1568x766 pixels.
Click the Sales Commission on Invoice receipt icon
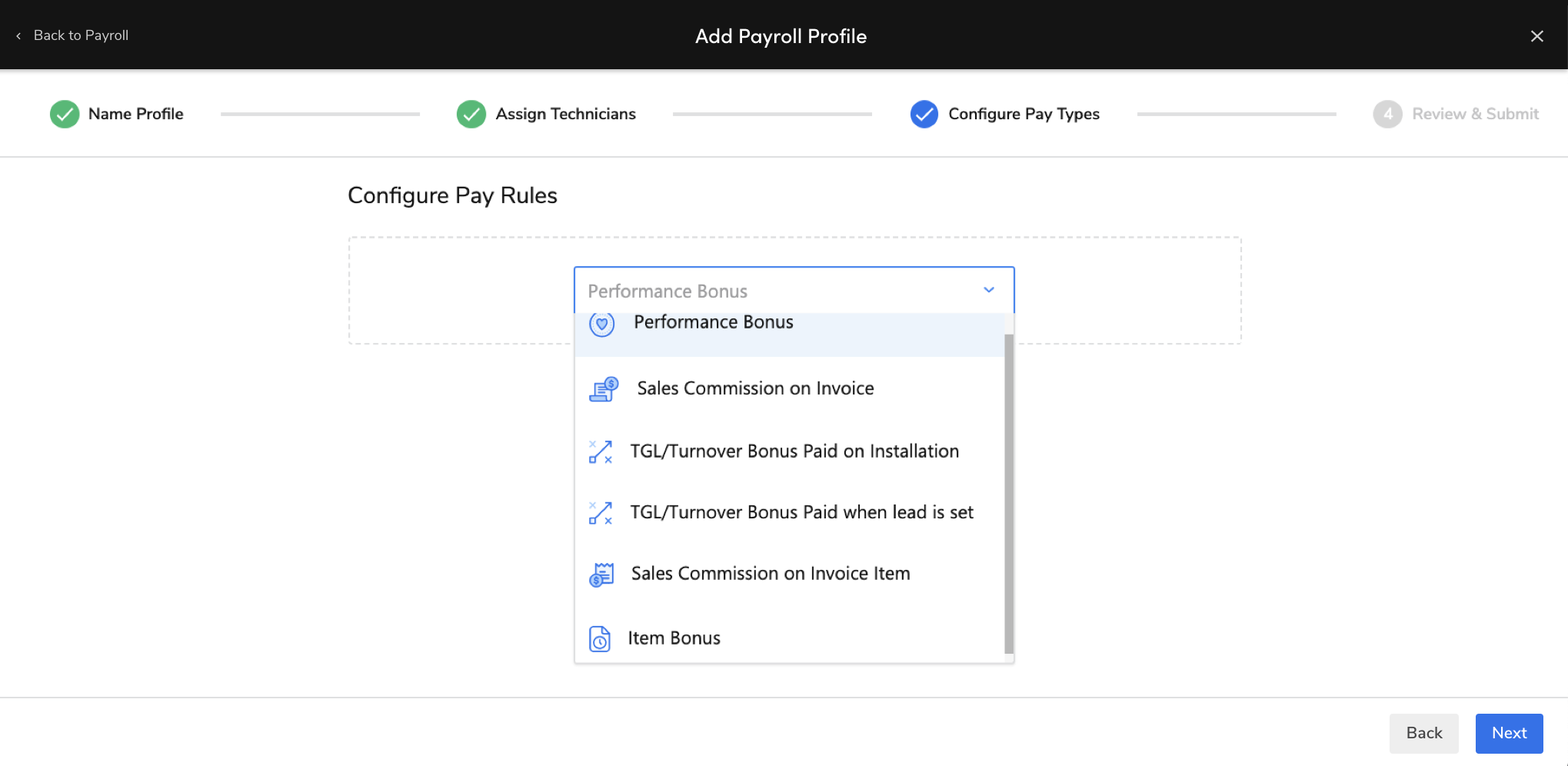pyautogui.click(x=602, y=388)
